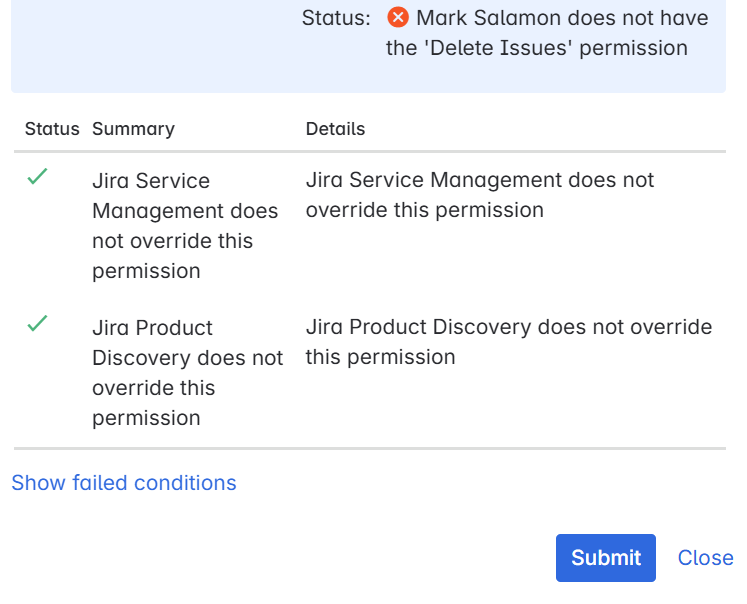Click the Status column header
Image resolution: width=747 pixels, height=604 pixels.
click(52, 129)
